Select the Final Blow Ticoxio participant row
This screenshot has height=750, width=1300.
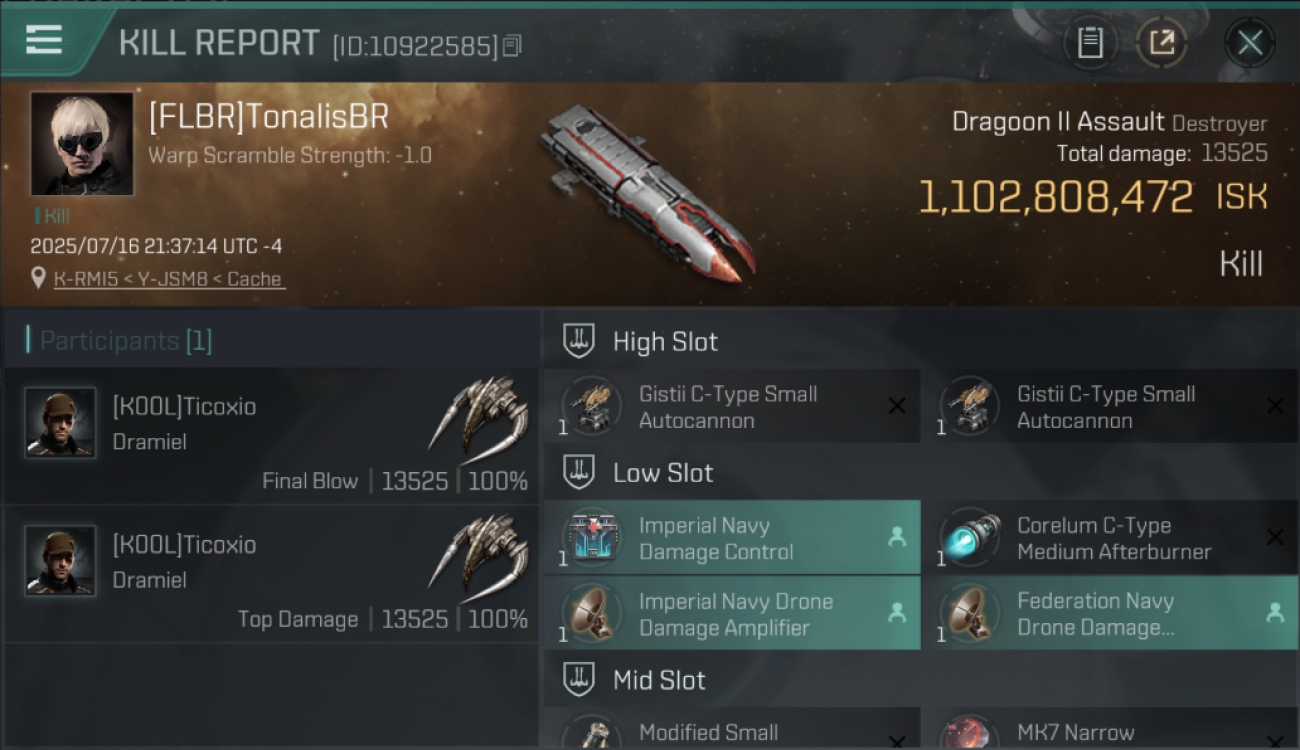271,435
